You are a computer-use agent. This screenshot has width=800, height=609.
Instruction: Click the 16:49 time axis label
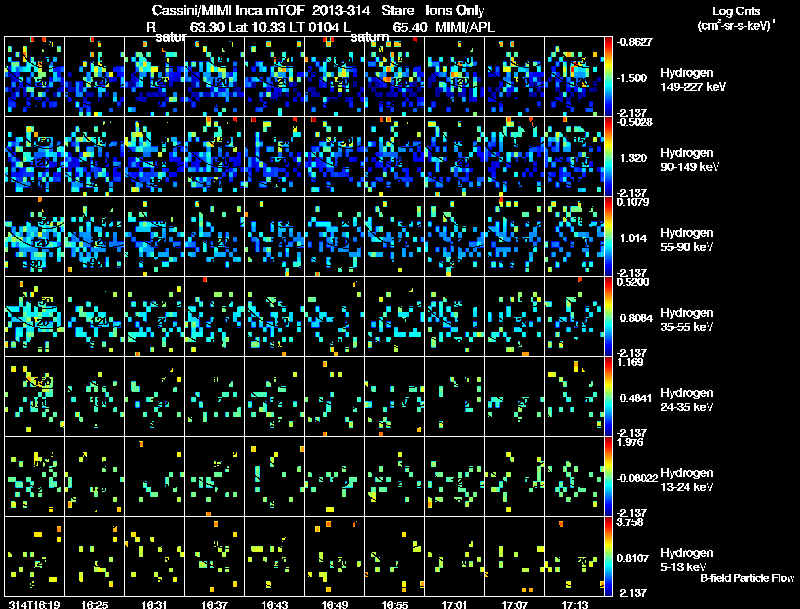tap(335, 604)
